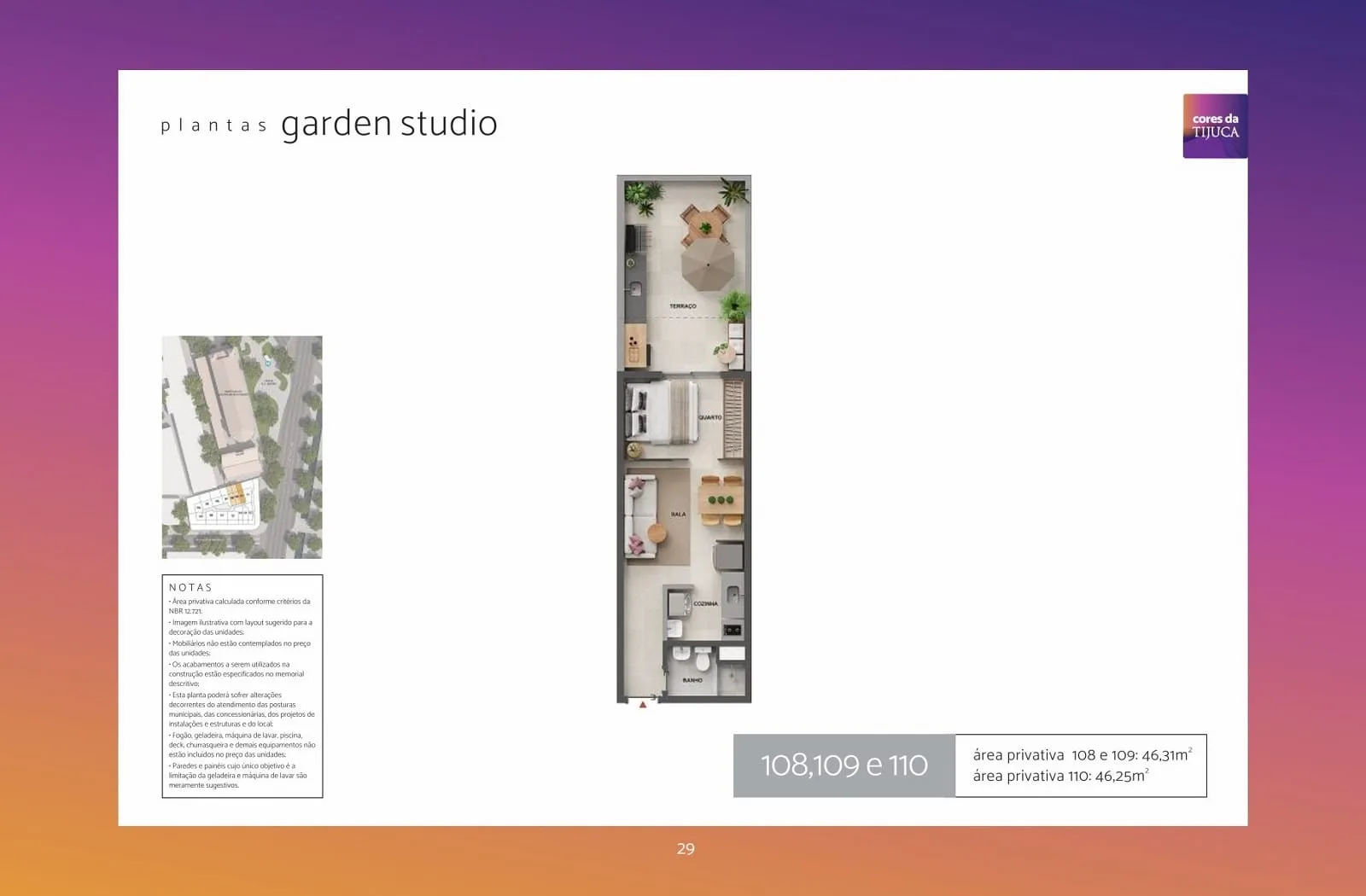Click the patio umbrella on the terrace
The width and height of the screenshot is (1366, 896).
707,263
